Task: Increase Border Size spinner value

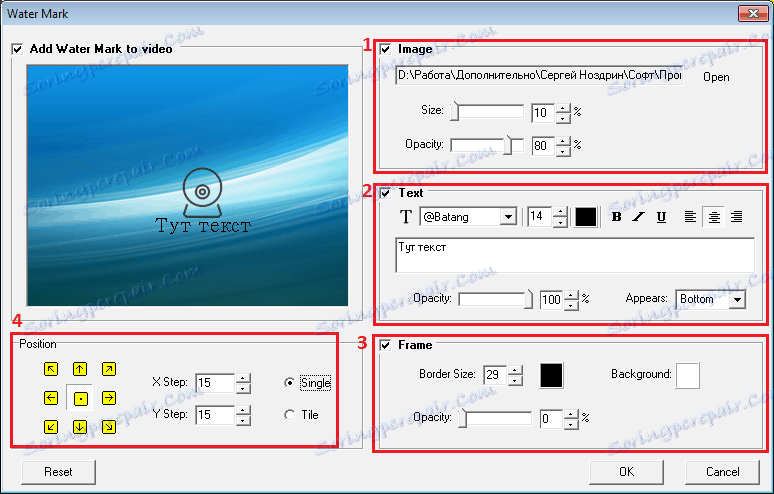Action: pos(515,371)
